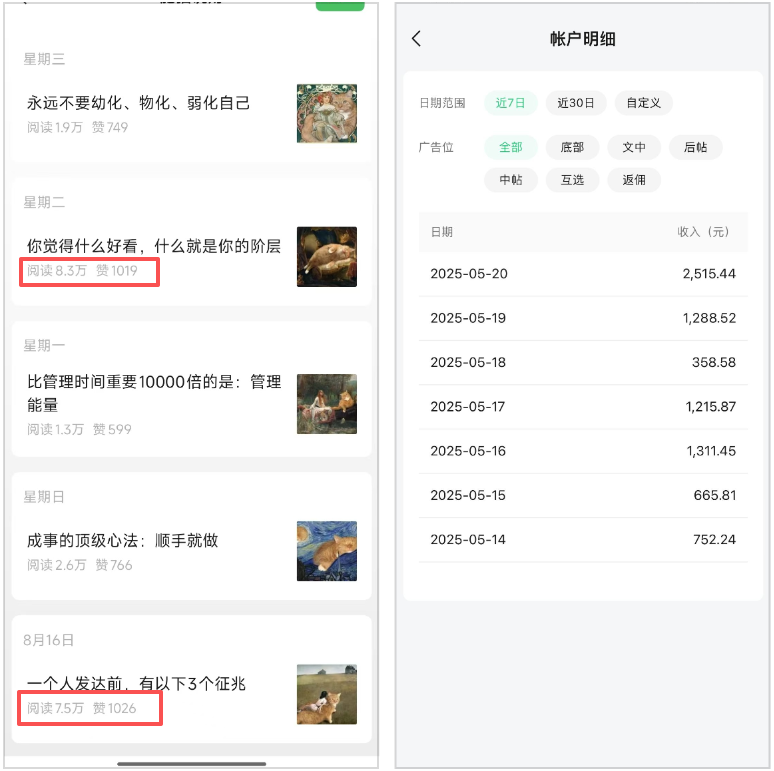The height and width of the screenshot is (771, 774).
Task: Tap thumbnail beside 一个人发达前 article
Action: point(327,694)
